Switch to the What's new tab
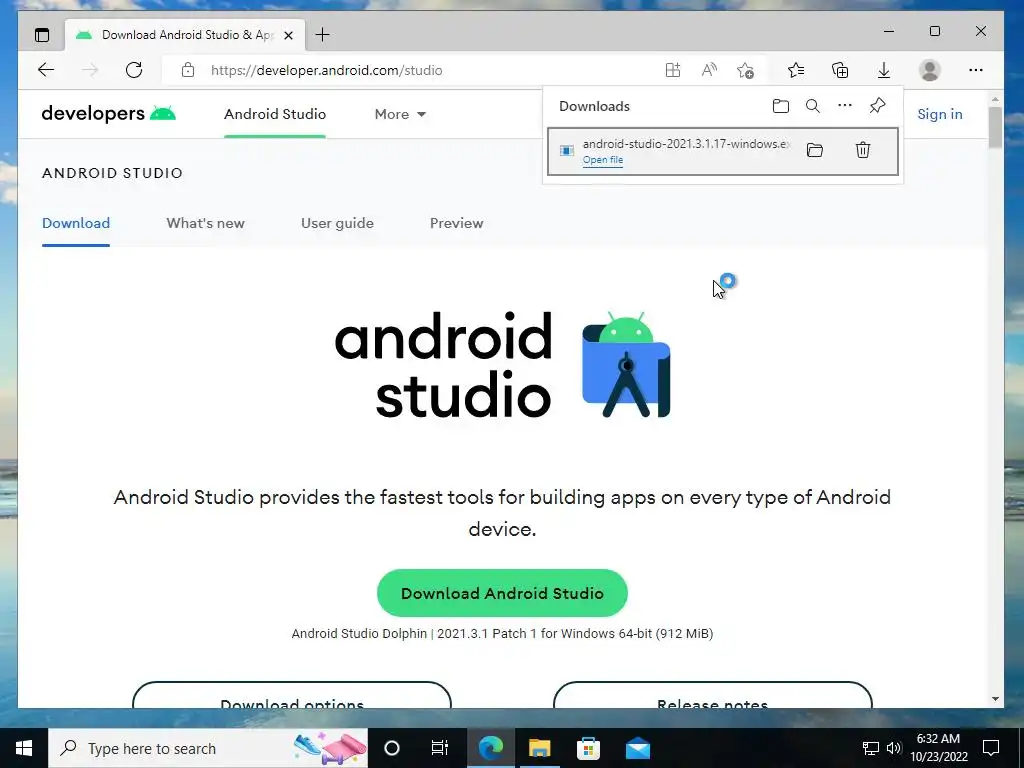 pyautogui.click(x=205, y=223)
